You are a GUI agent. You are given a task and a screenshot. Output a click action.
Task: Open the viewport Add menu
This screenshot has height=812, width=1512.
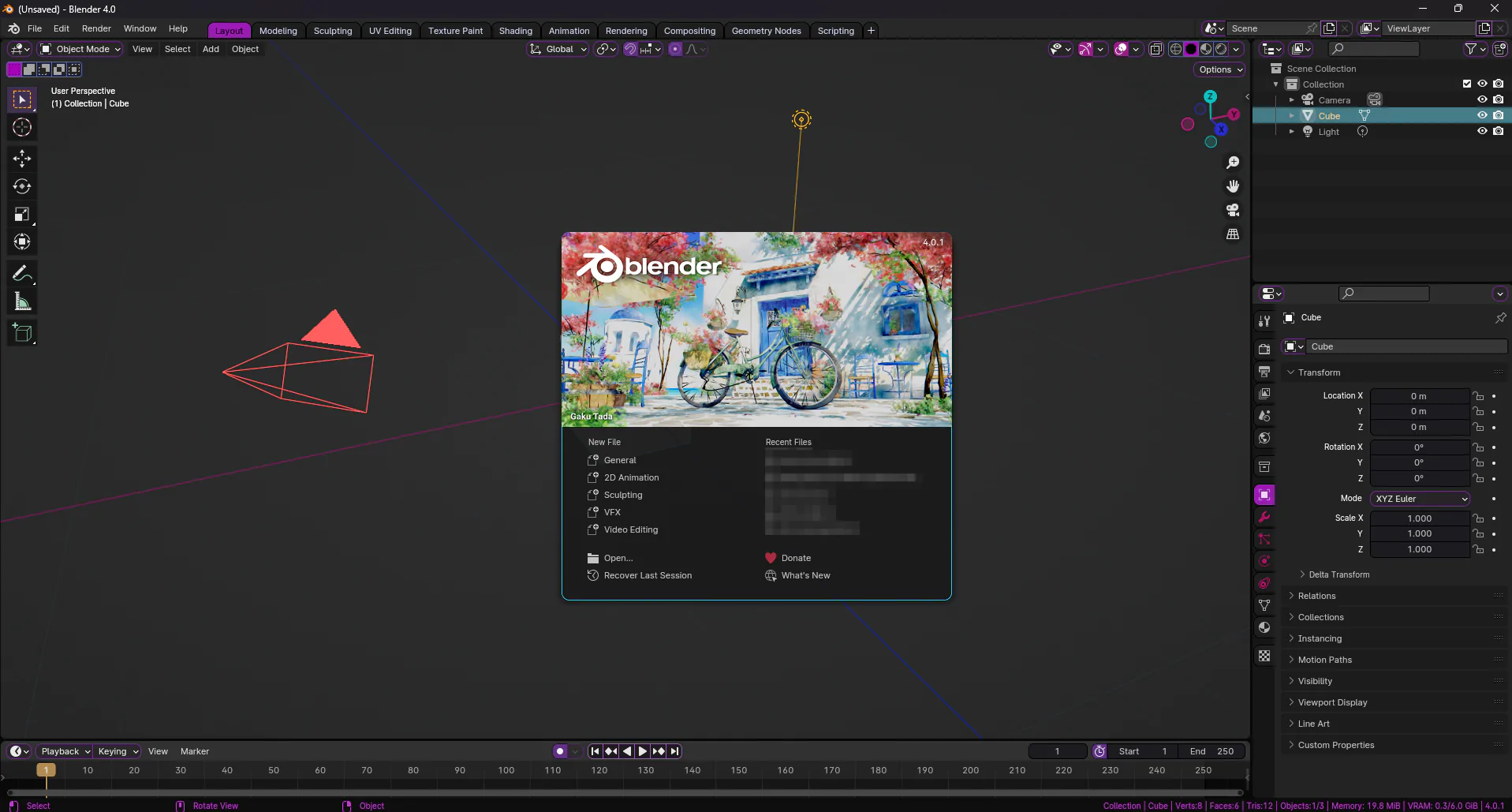(211, 49)
